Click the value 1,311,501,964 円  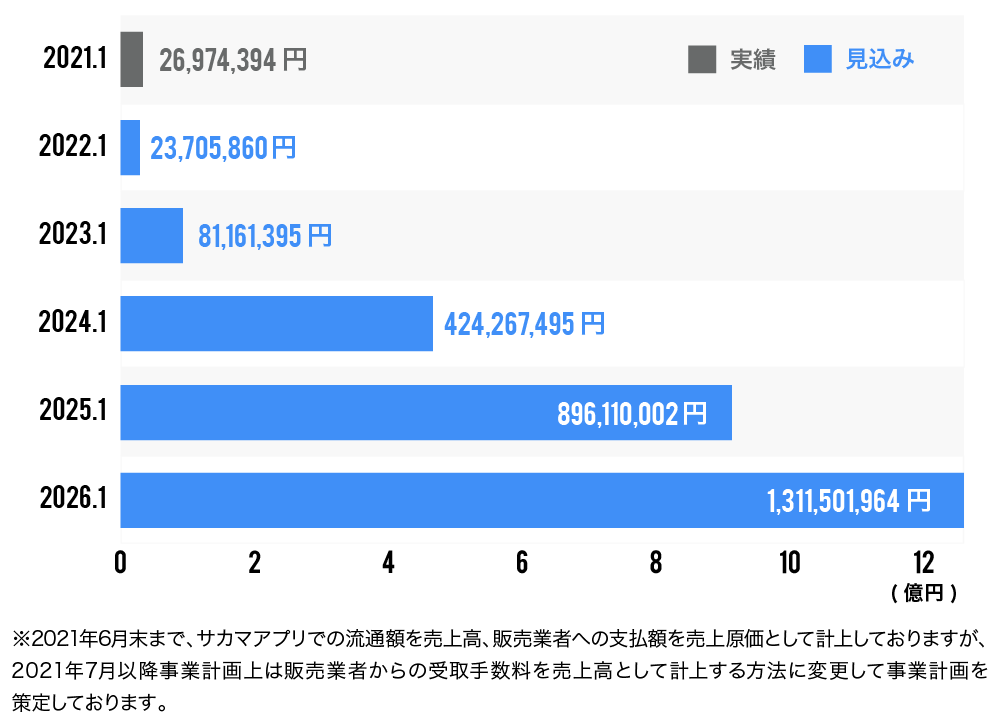point(849,502)
